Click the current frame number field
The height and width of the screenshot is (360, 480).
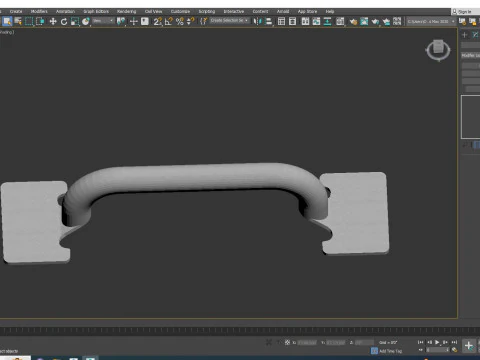pyautogui.click(x=438, y=350)
